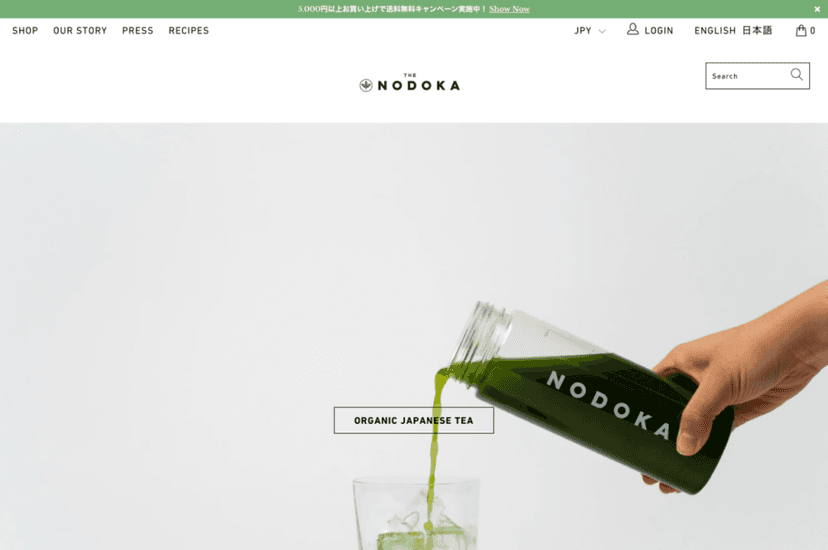Click the user account icon
Screen dimensions: 828x550
point(632,29)
